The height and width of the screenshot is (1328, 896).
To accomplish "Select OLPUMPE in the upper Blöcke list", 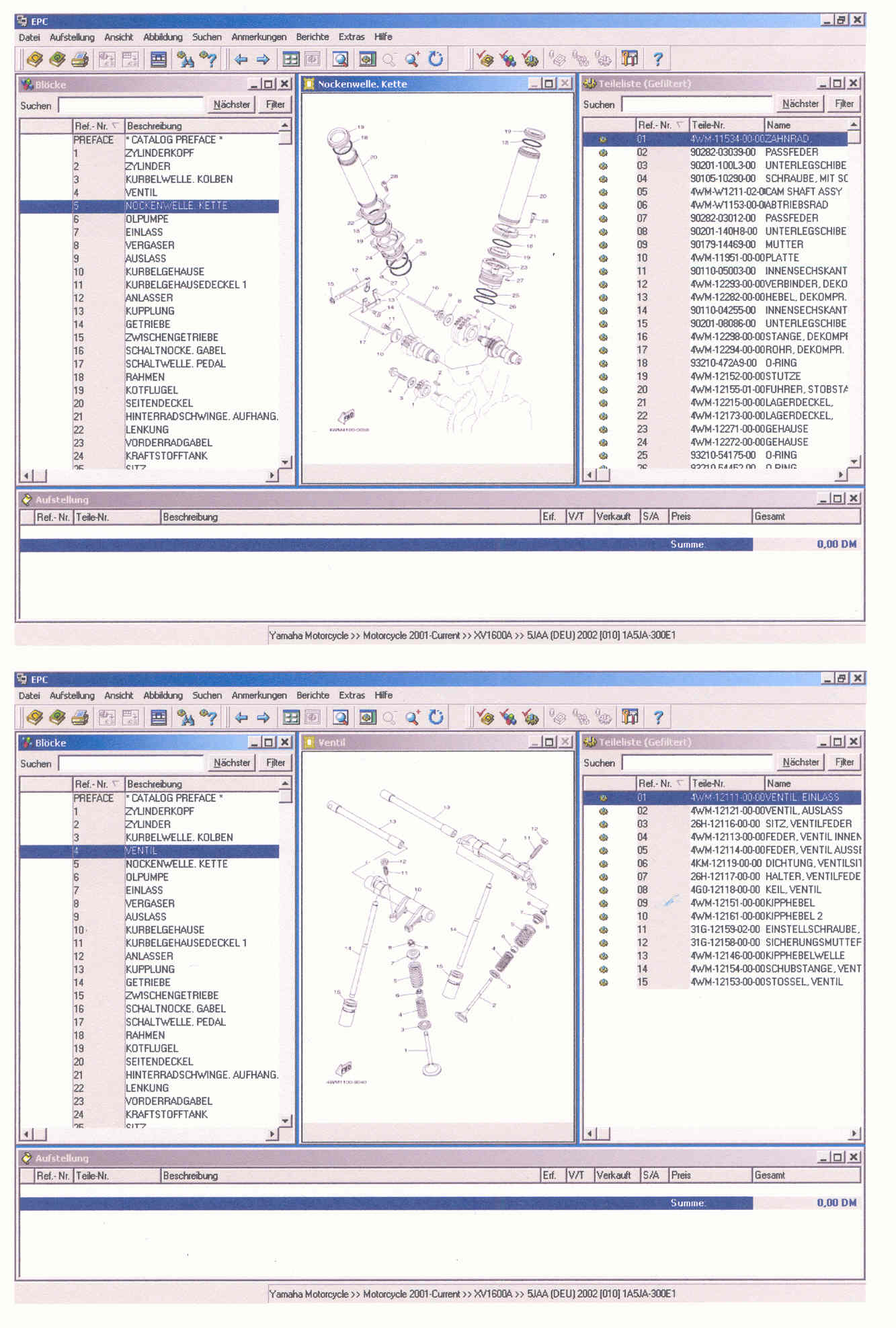I will (147, 219).
